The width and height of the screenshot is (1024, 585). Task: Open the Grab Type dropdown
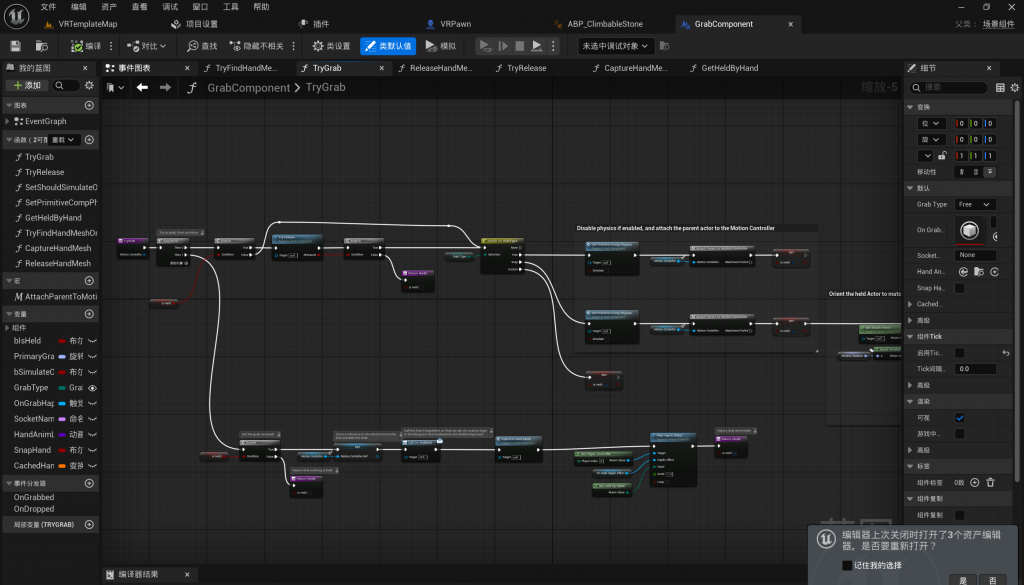pos(974,204)
